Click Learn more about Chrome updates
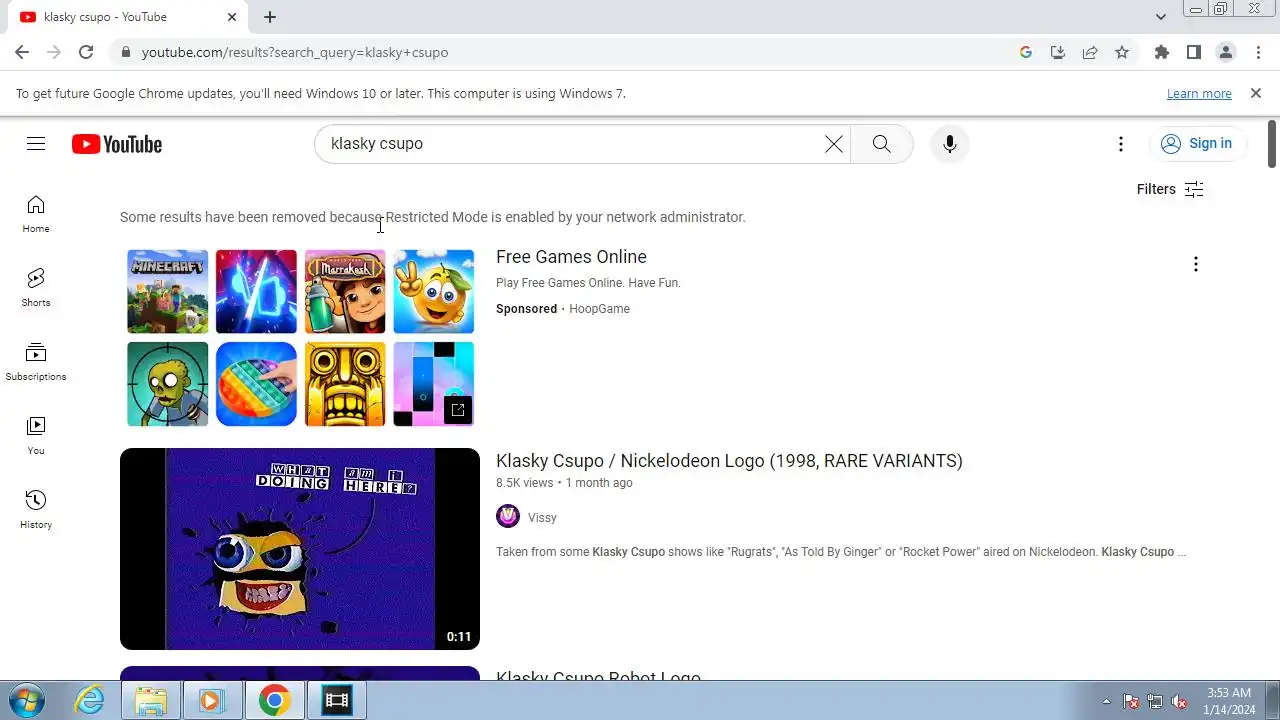 [1199, 93]
